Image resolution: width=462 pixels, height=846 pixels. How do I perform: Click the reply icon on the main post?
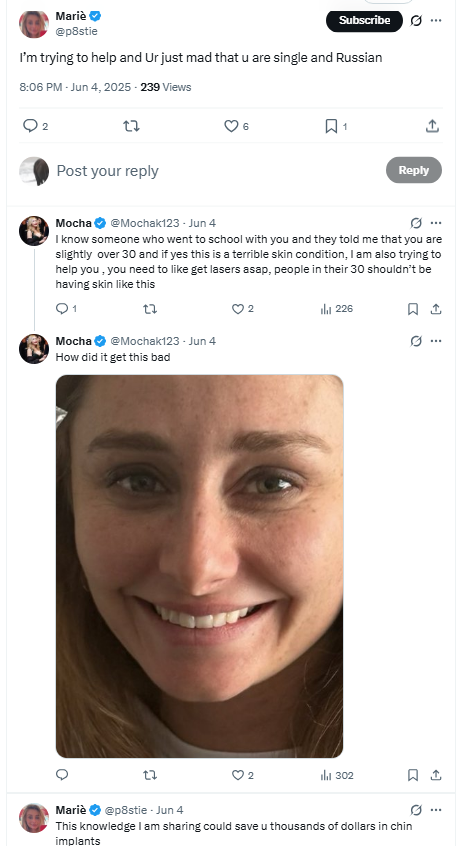pyautogui.click(x=30, y=126)
